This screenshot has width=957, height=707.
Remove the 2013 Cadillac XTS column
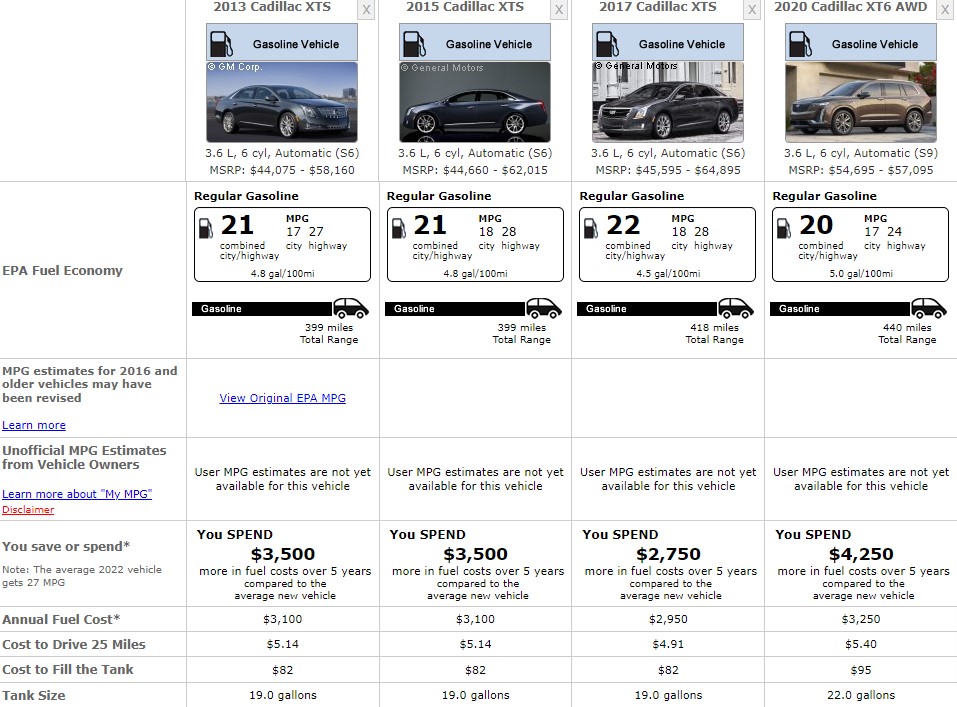pos(366,10)
